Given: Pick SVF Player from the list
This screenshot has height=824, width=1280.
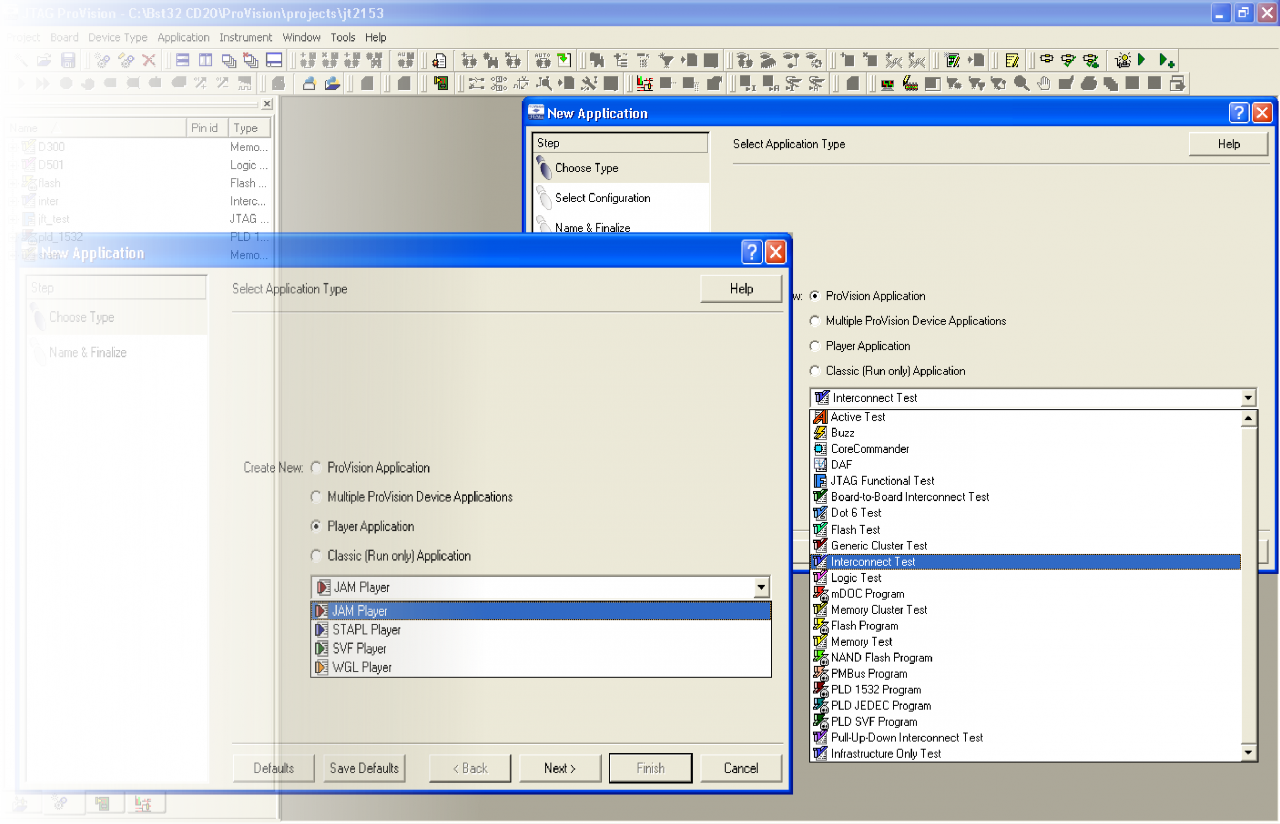Looking at the screenshot, I should [x=541, y=648].
